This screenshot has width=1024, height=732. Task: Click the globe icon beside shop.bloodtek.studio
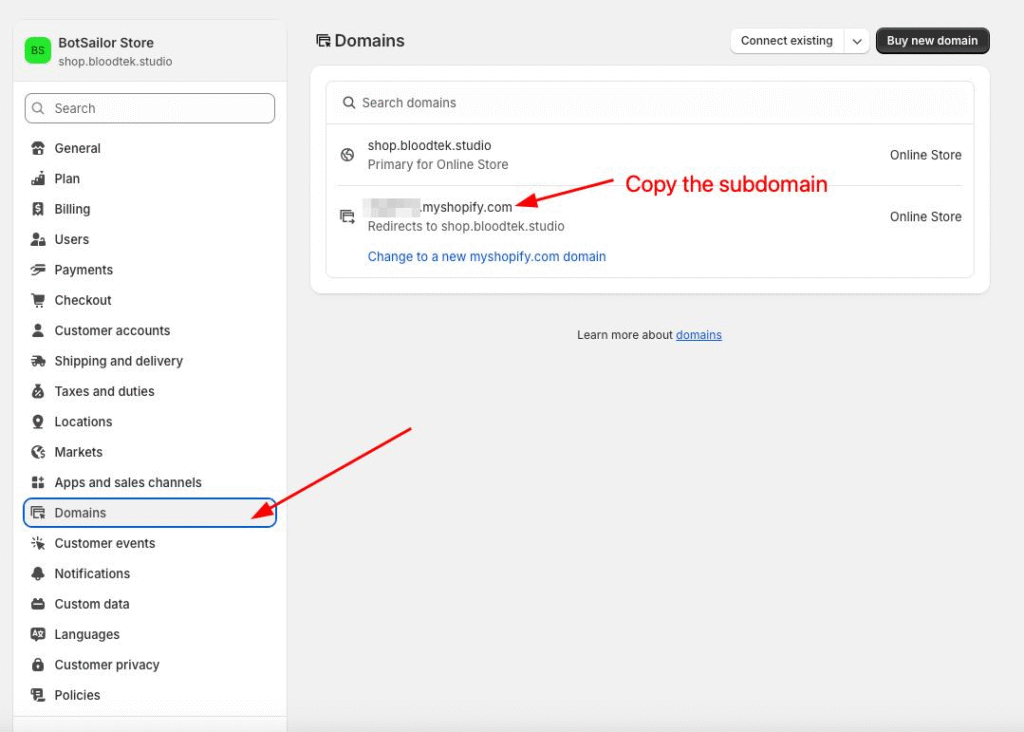[347, 155]
